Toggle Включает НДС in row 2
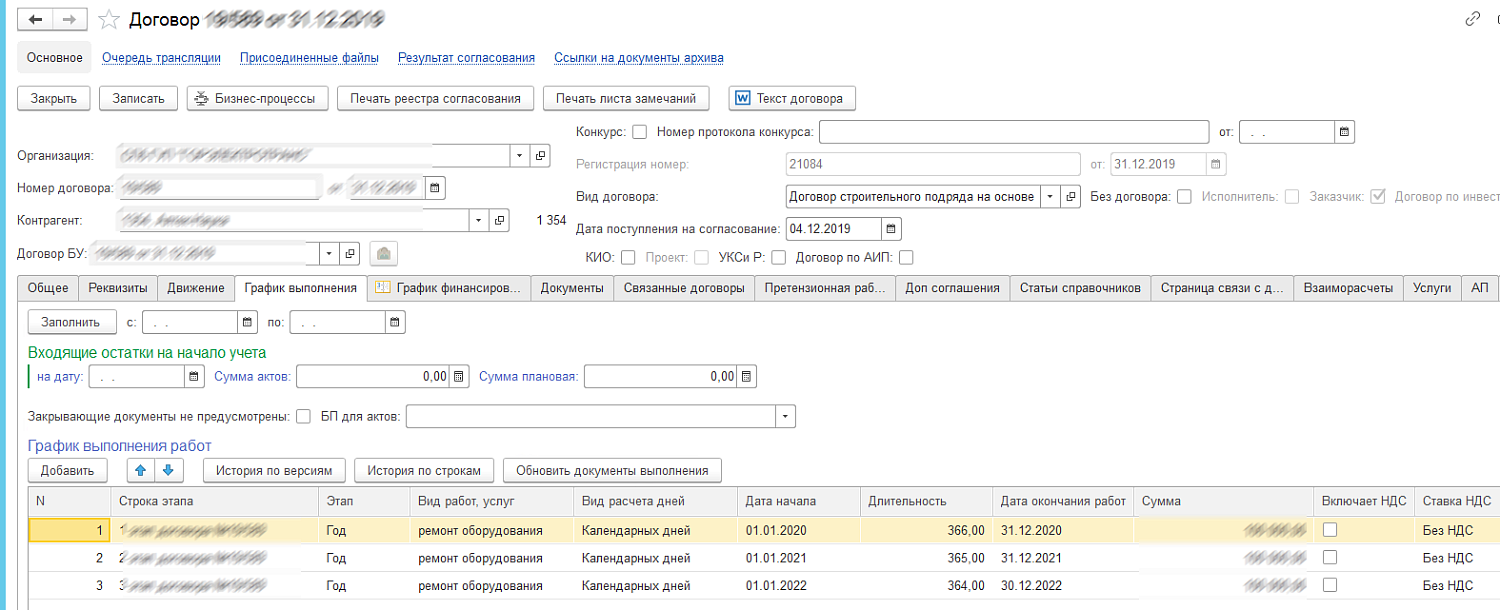This screenshot has height=610, width=1500. coord(1329,558)
